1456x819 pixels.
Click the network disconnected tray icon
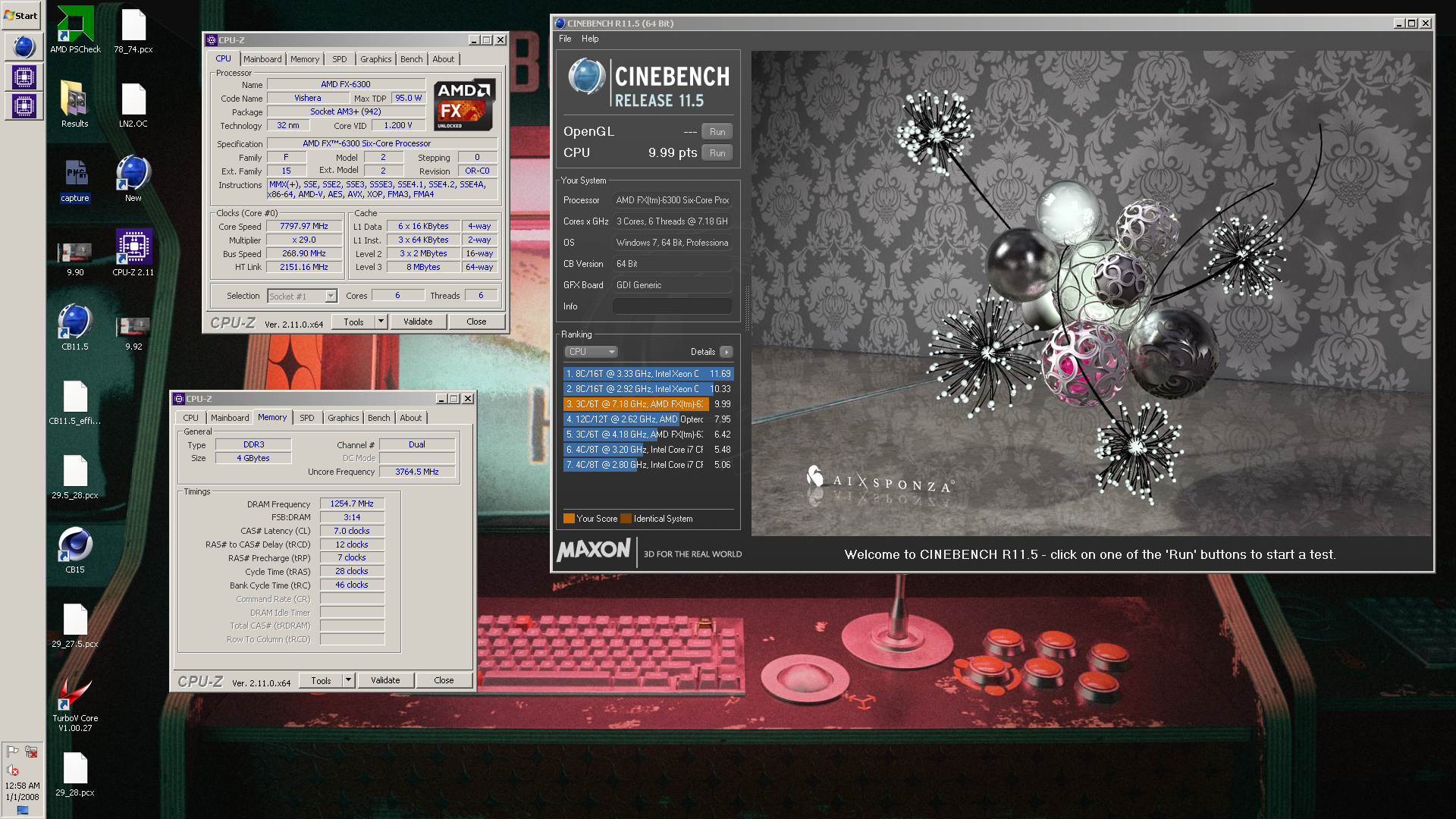pyautogui.click(x=31, y=752)
